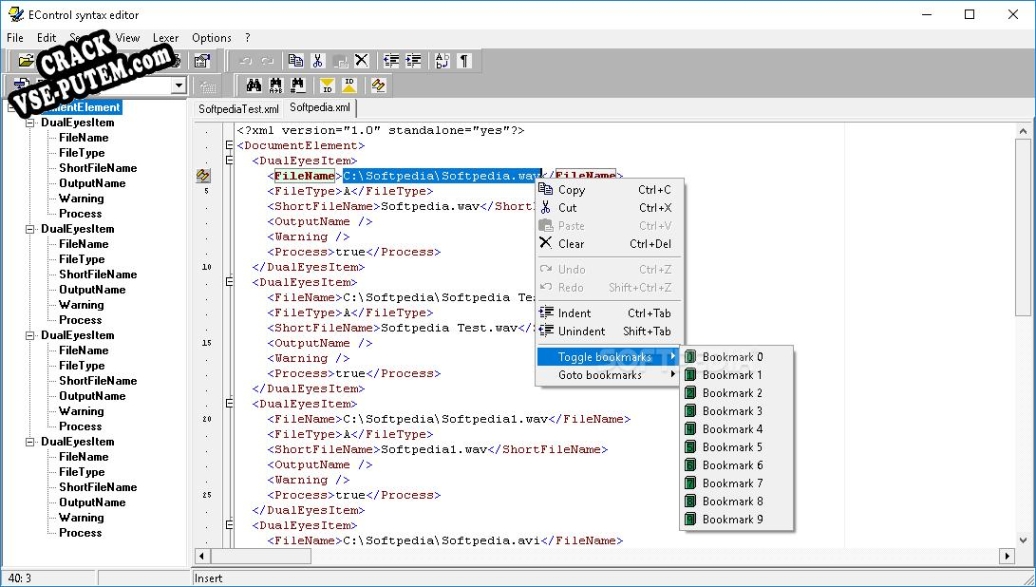This screenshot has height=587, width=1036.
Task: Open the lexer combo box dropdown arrow
Action: pyautogui.click(x=179, y=85)
